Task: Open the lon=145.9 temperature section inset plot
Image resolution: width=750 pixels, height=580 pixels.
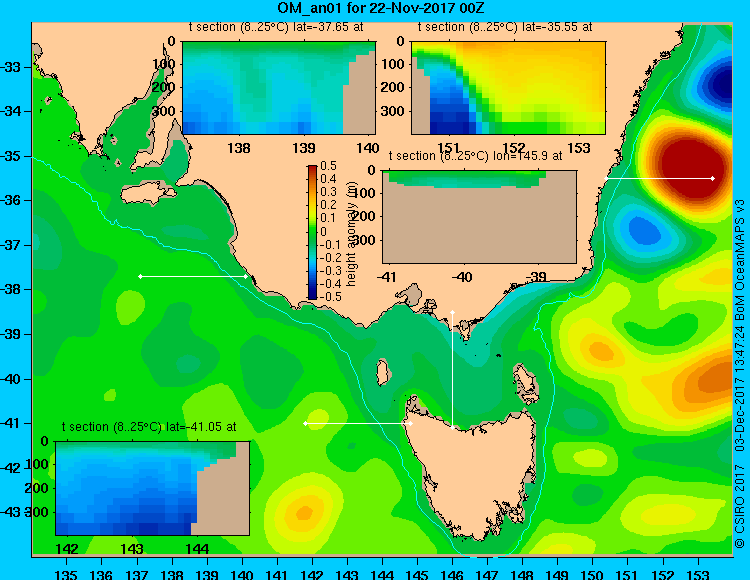Action: (x=479, y=217)
